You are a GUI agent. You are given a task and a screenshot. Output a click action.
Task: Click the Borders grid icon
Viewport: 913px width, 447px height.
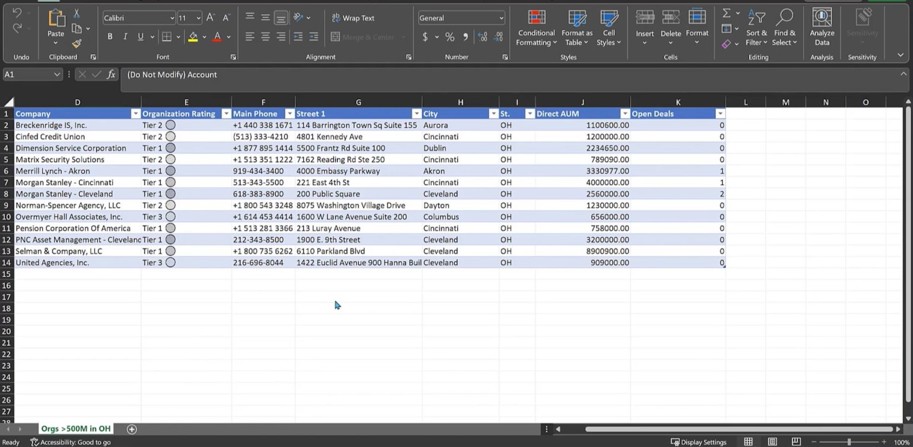[167, 37]
